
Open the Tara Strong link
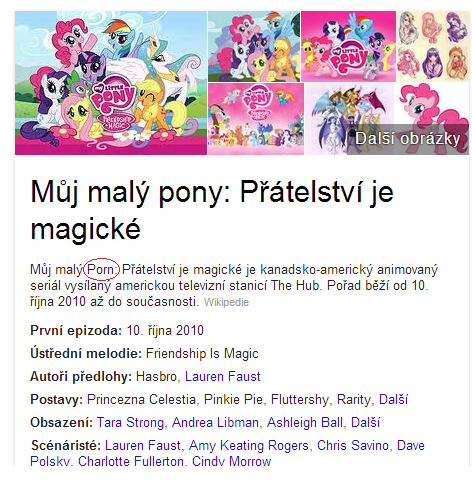click(130, 423)
